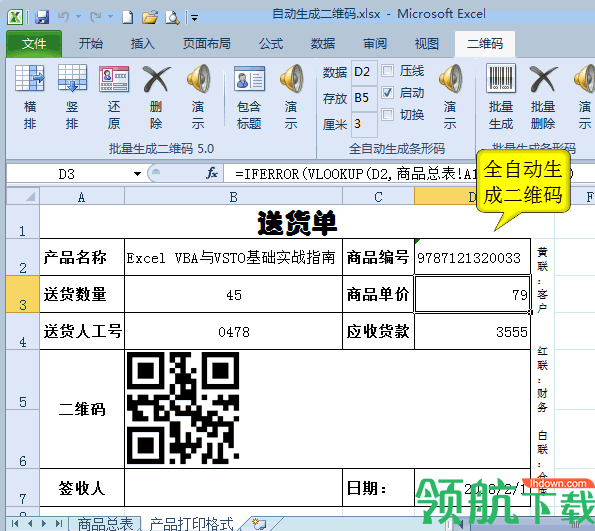
Task: Save the workbook with the floppy disk icon
Action: click(x=42, y=17)
